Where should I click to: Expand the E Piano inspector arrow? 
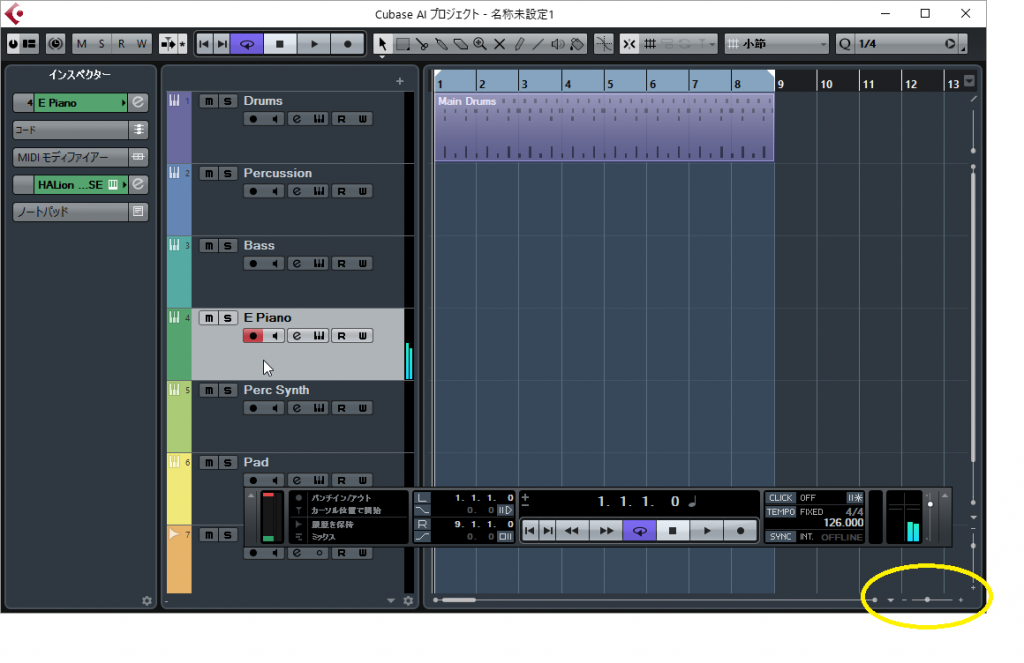click(123, 103)
